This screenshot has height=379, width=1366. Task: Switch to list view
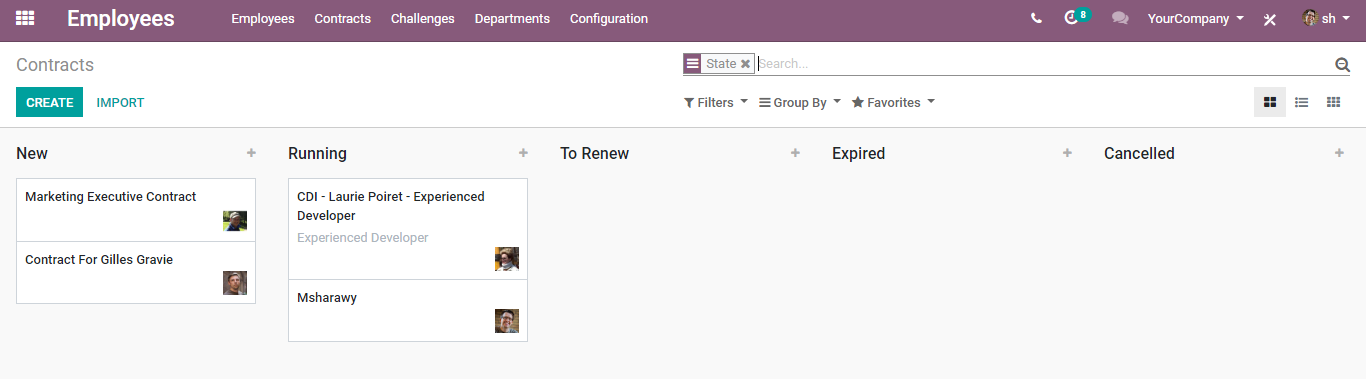[1302, 102]
